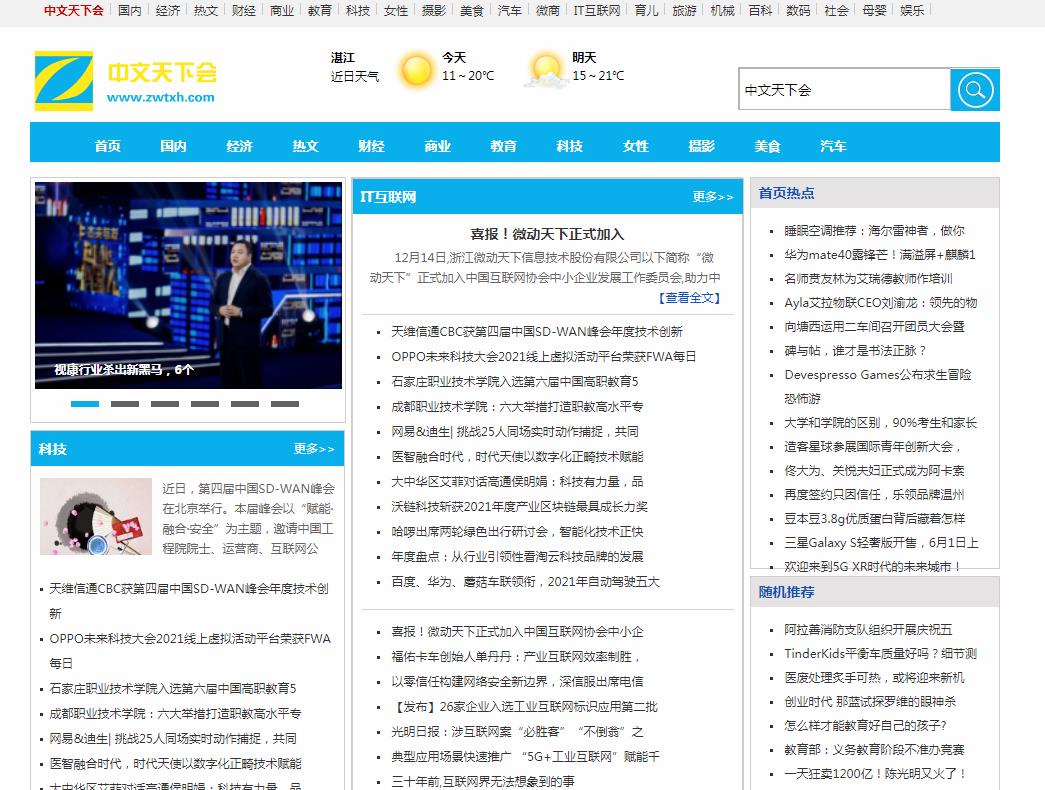Click 百科 in the top link strip
The width and height of the screenshot is (1045, 790).
[x=760, y=11]
